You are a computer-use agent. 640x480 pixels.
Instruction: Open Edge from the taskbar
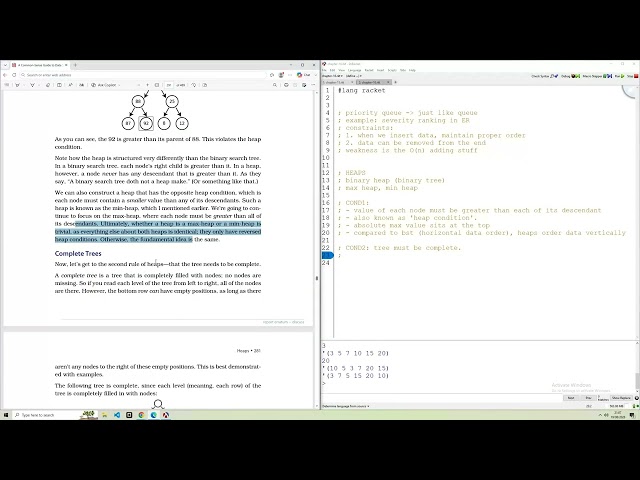pyautogui.click(x=153, y=415)
